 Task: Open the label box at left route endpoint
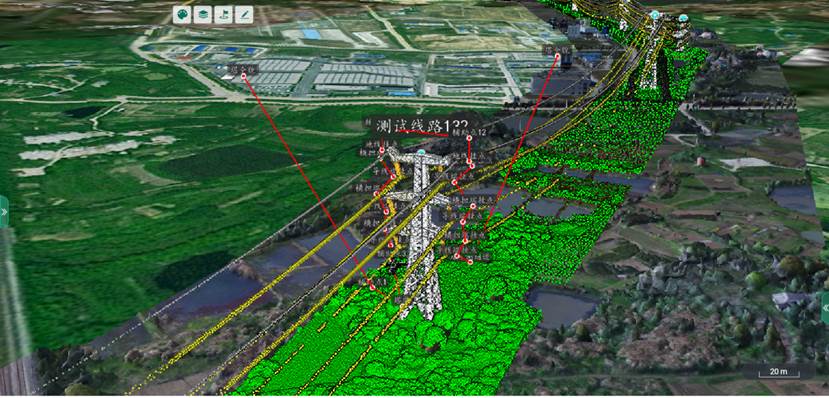point(243,69)
